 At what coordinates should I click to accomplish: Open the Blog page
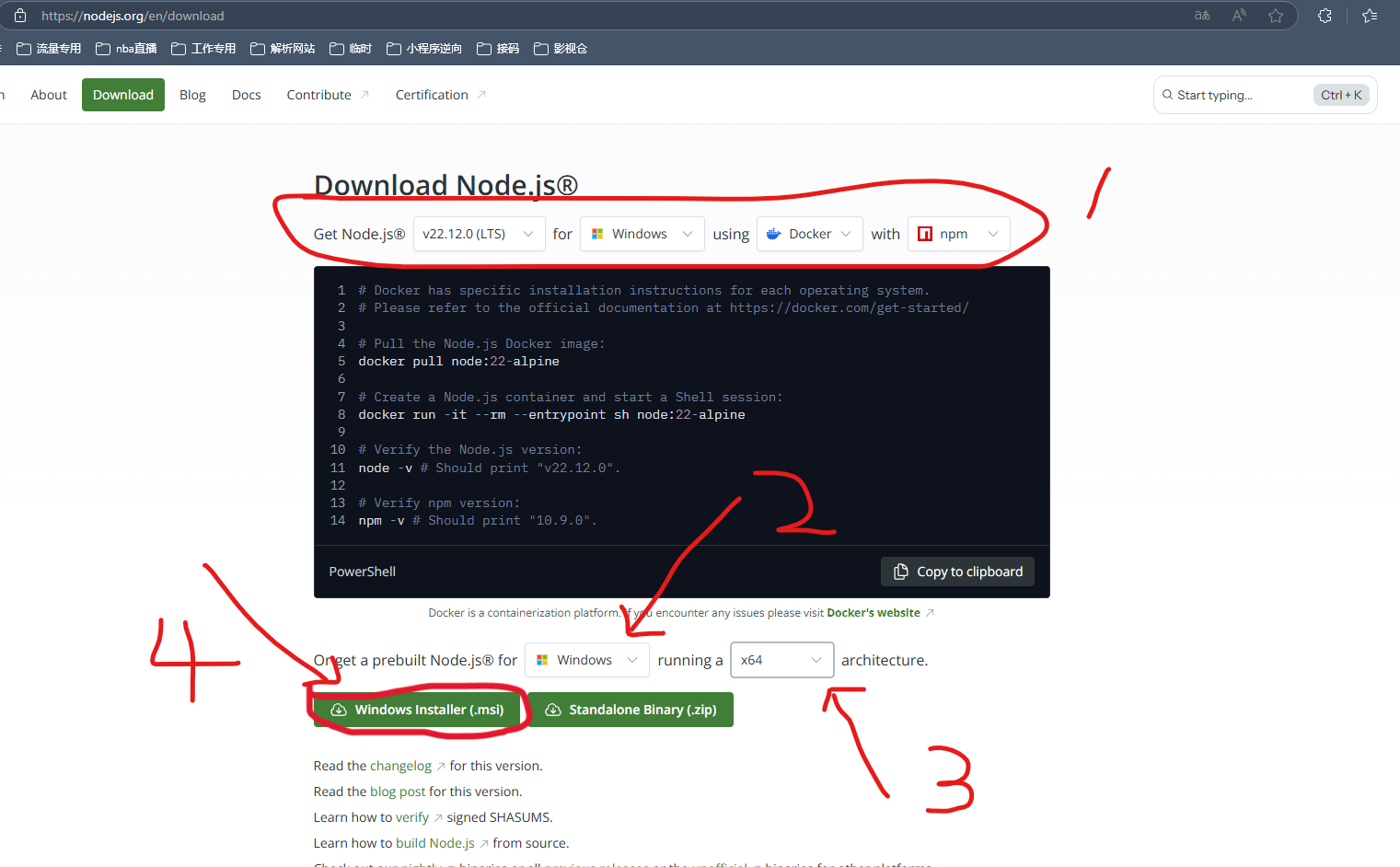(x=192, y=95)
